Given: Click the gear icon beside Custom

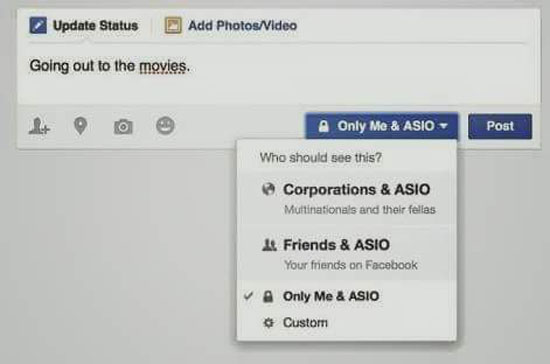Looking at the screenshot, I should (x=268, y=323).
